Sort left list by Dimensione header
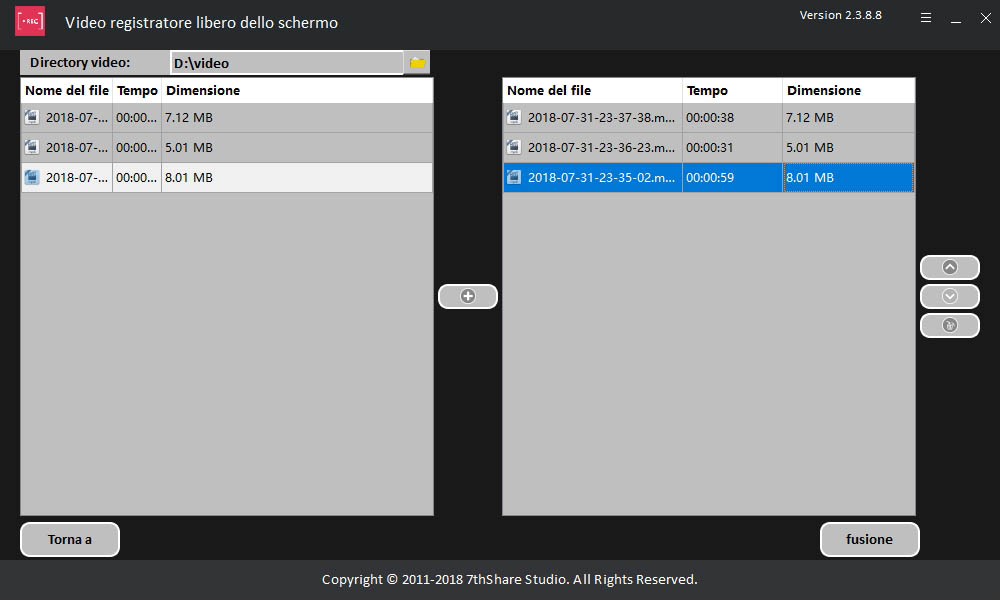 pos(297,91)
